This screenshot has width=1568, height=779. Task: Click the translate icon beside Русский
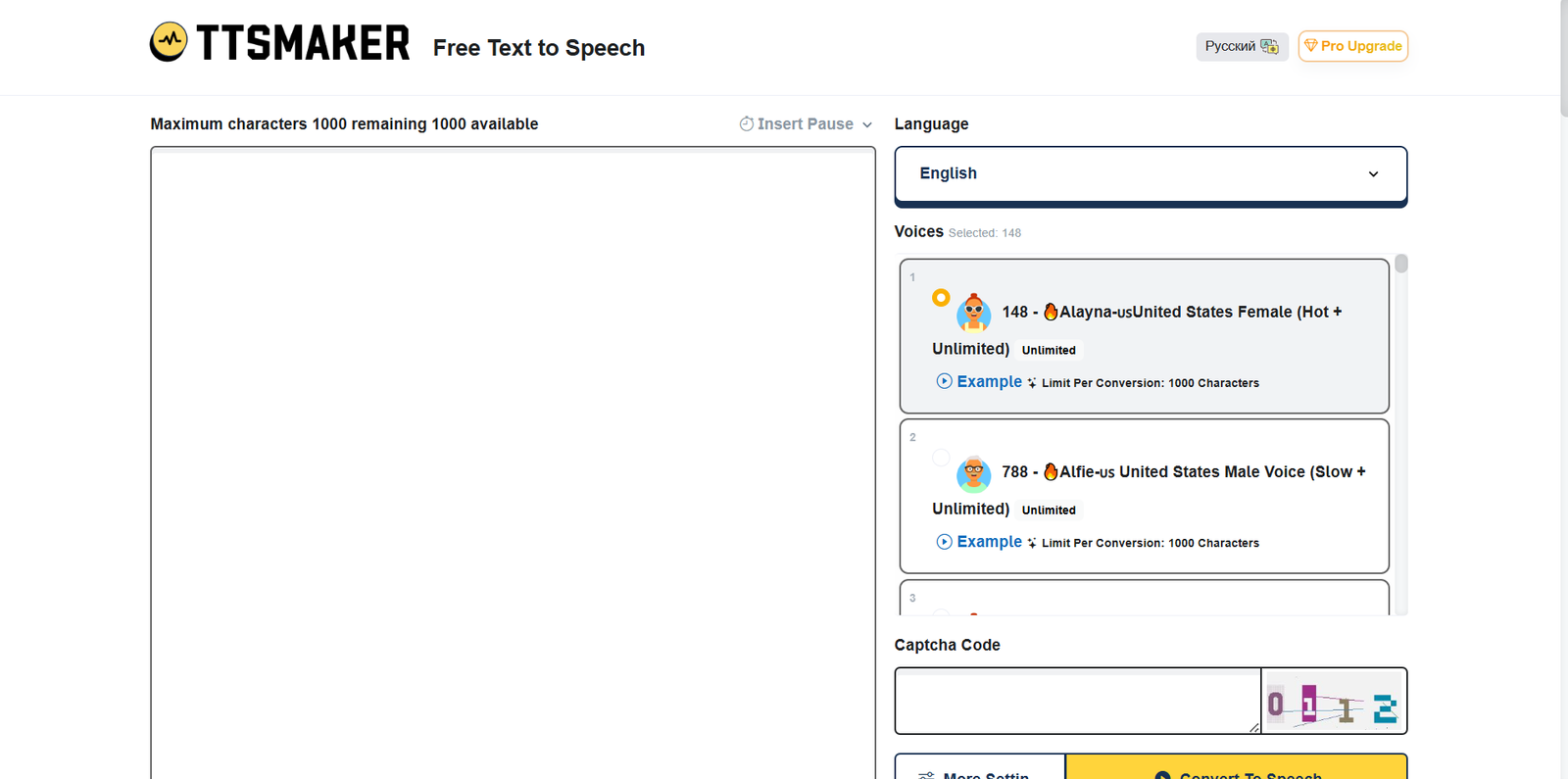tap(1269, 46)
